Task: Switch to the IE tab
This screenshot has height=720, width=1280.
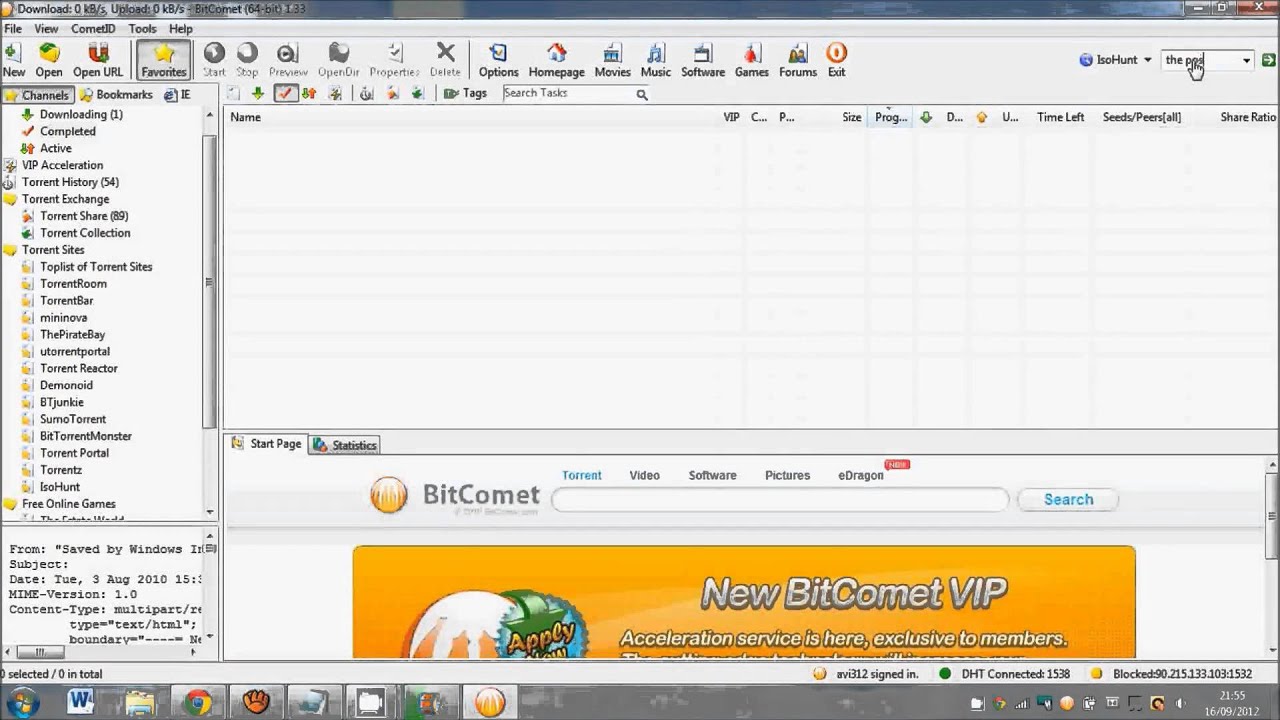Action: pyautogui.click(x=177, y=95)
